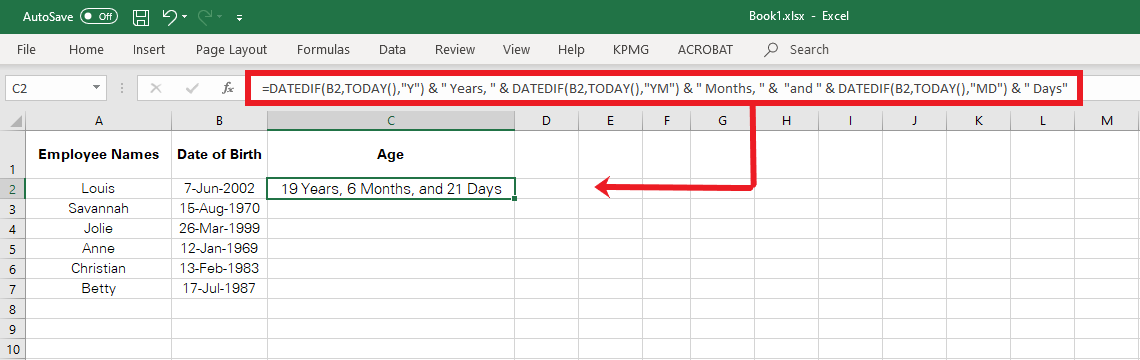
Task: Select the 13-Feb-1983 date cell
Action: [x=220, y=268]
